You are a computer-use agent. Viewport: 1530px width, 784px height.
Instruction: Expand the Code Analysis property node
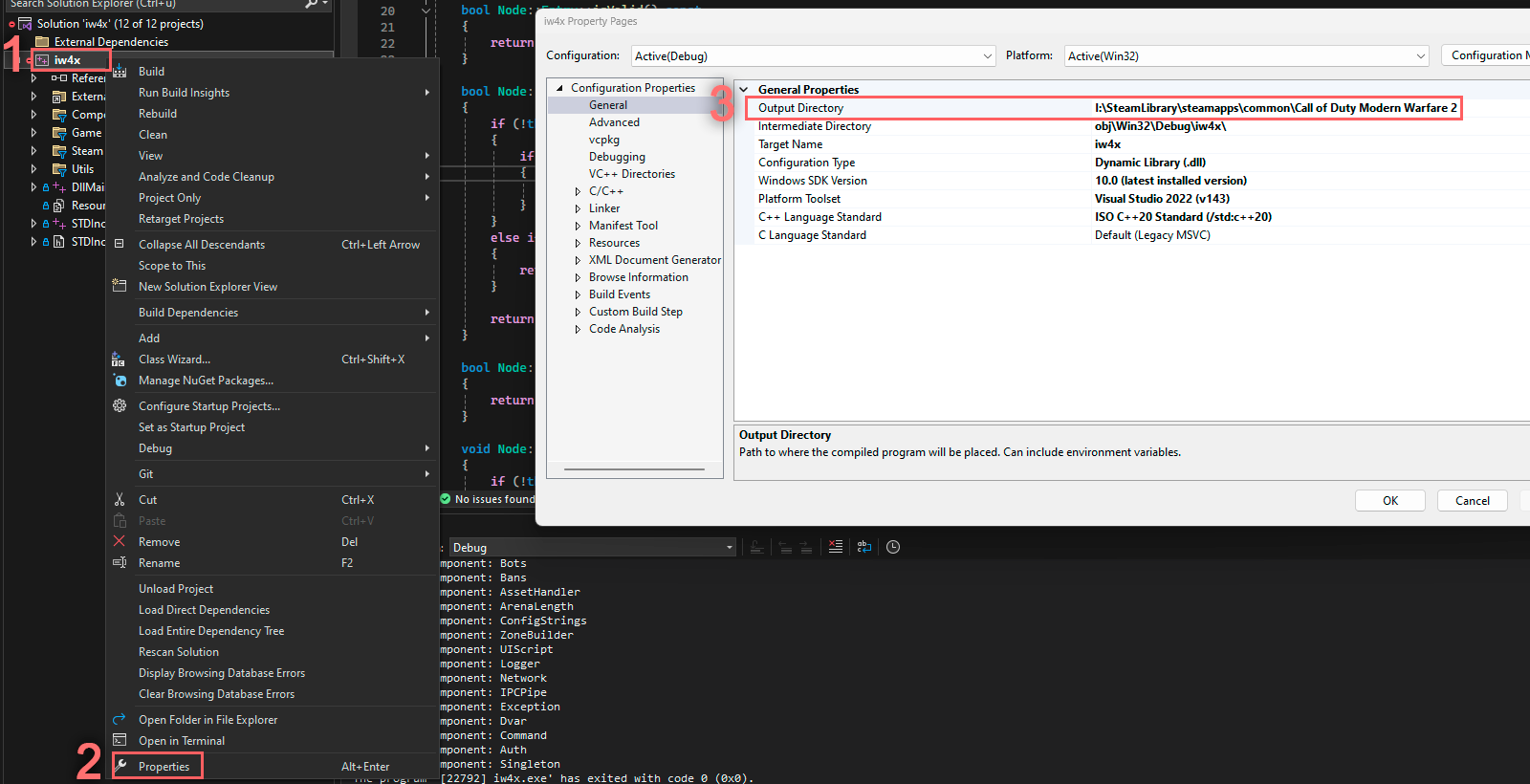click(x=578, y=329)
